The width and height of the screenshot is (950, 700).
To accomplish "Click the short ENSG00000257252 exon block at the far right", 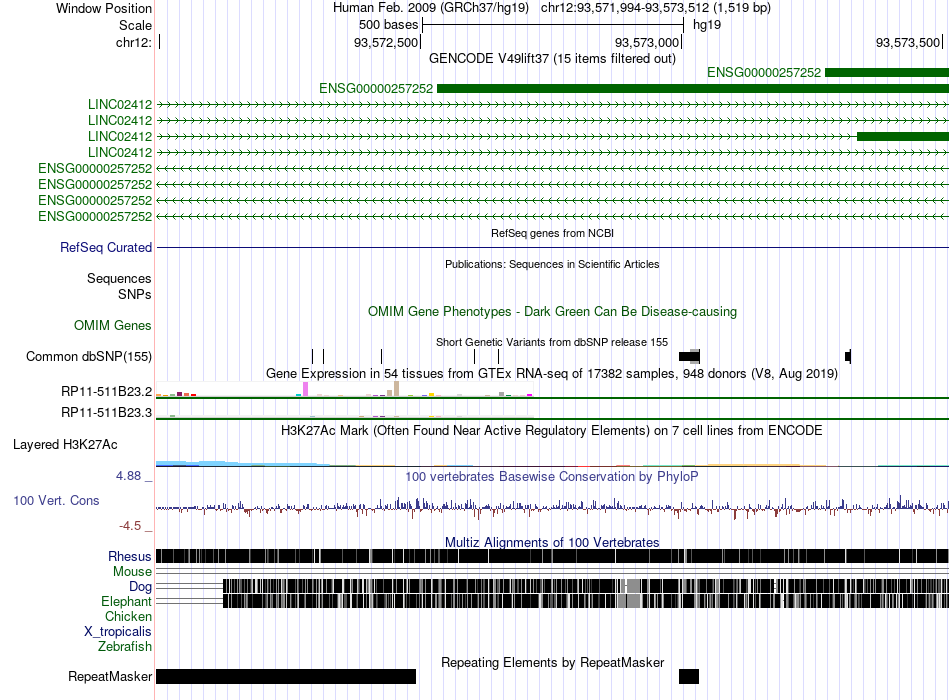I will coord(887,73).
